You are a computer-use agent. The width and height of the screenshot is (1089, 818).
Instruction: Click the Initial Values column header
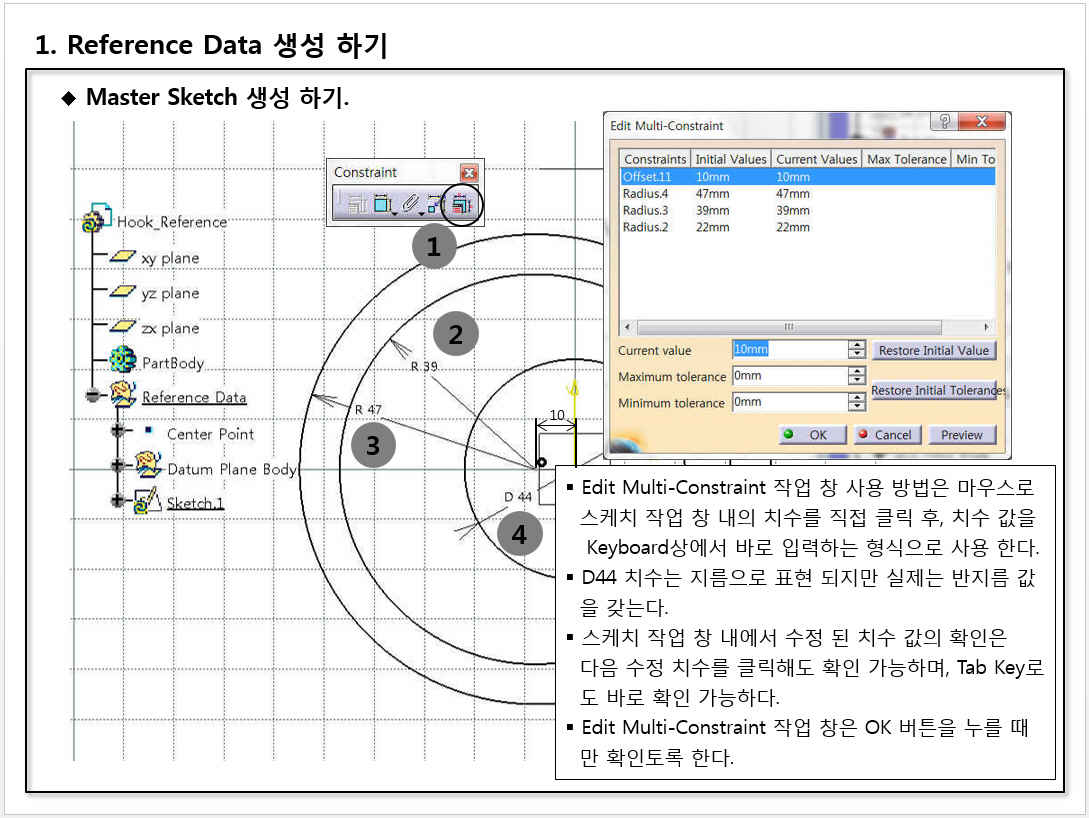tap(731, 159)
